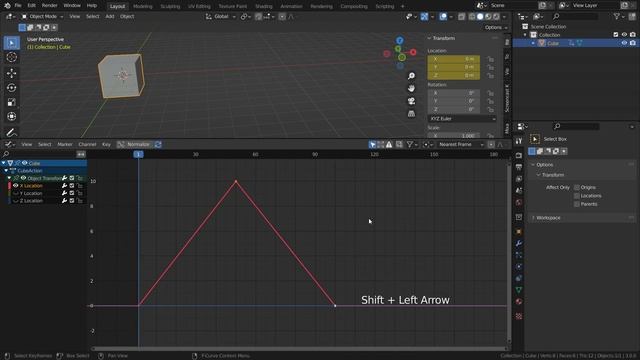
Task: Toggle checkbox on Object Transforms group
Action: (x=72, y=178)
